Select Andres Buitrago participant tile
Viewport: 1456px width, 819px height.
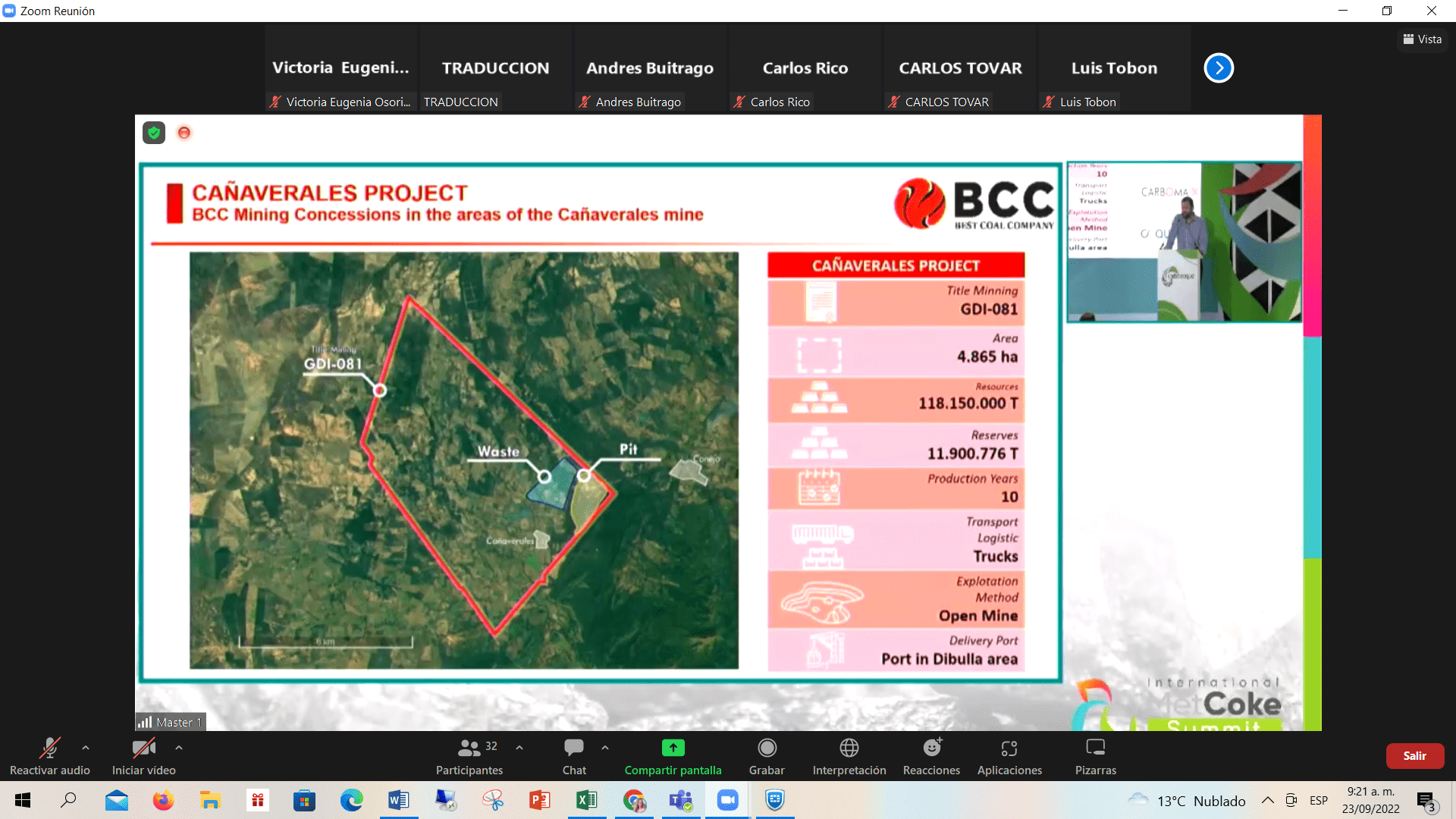(x=651, y=69)
